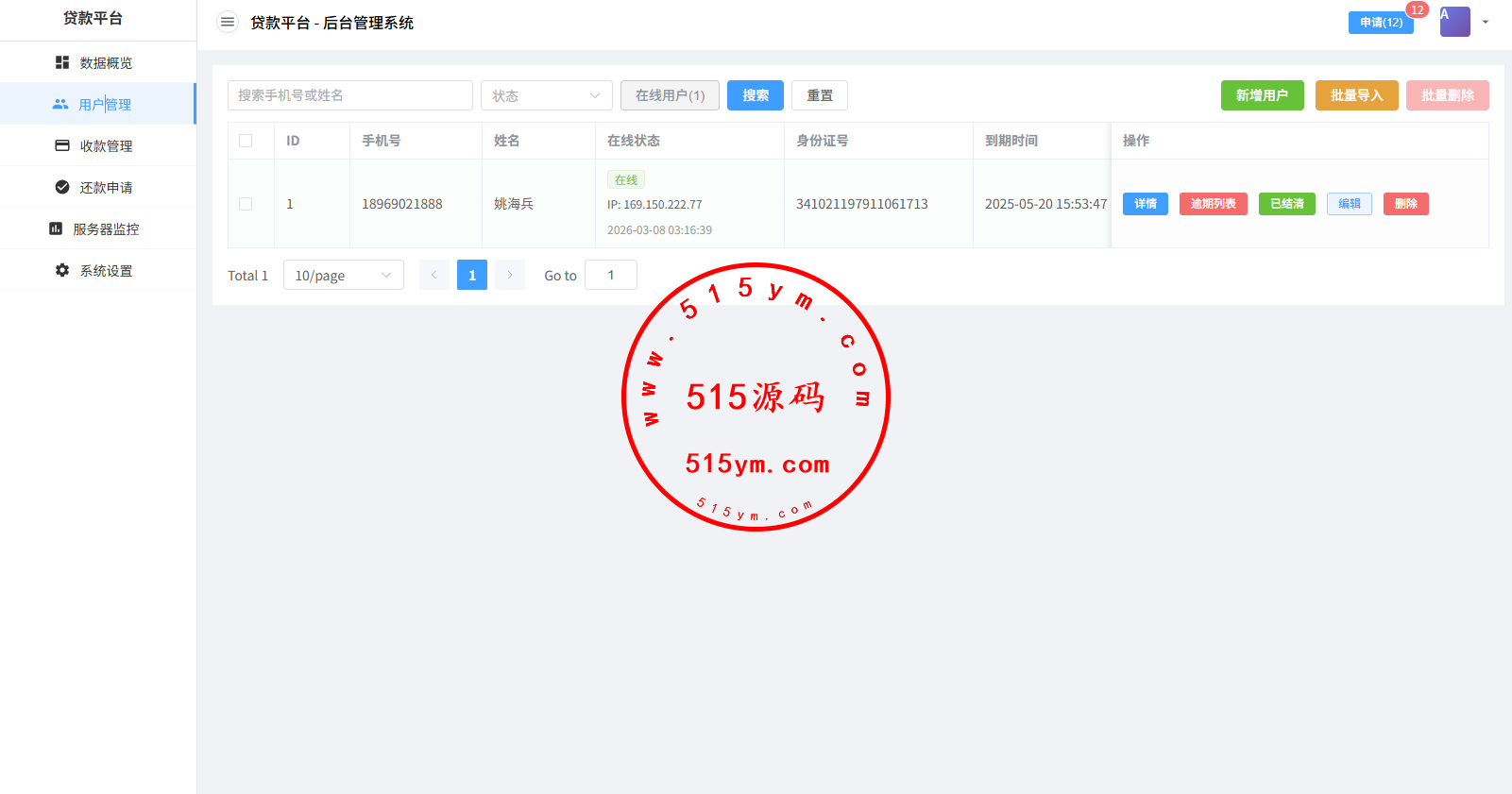
Task: Click the gear icon for 系统设置
Action: (62, 270)
